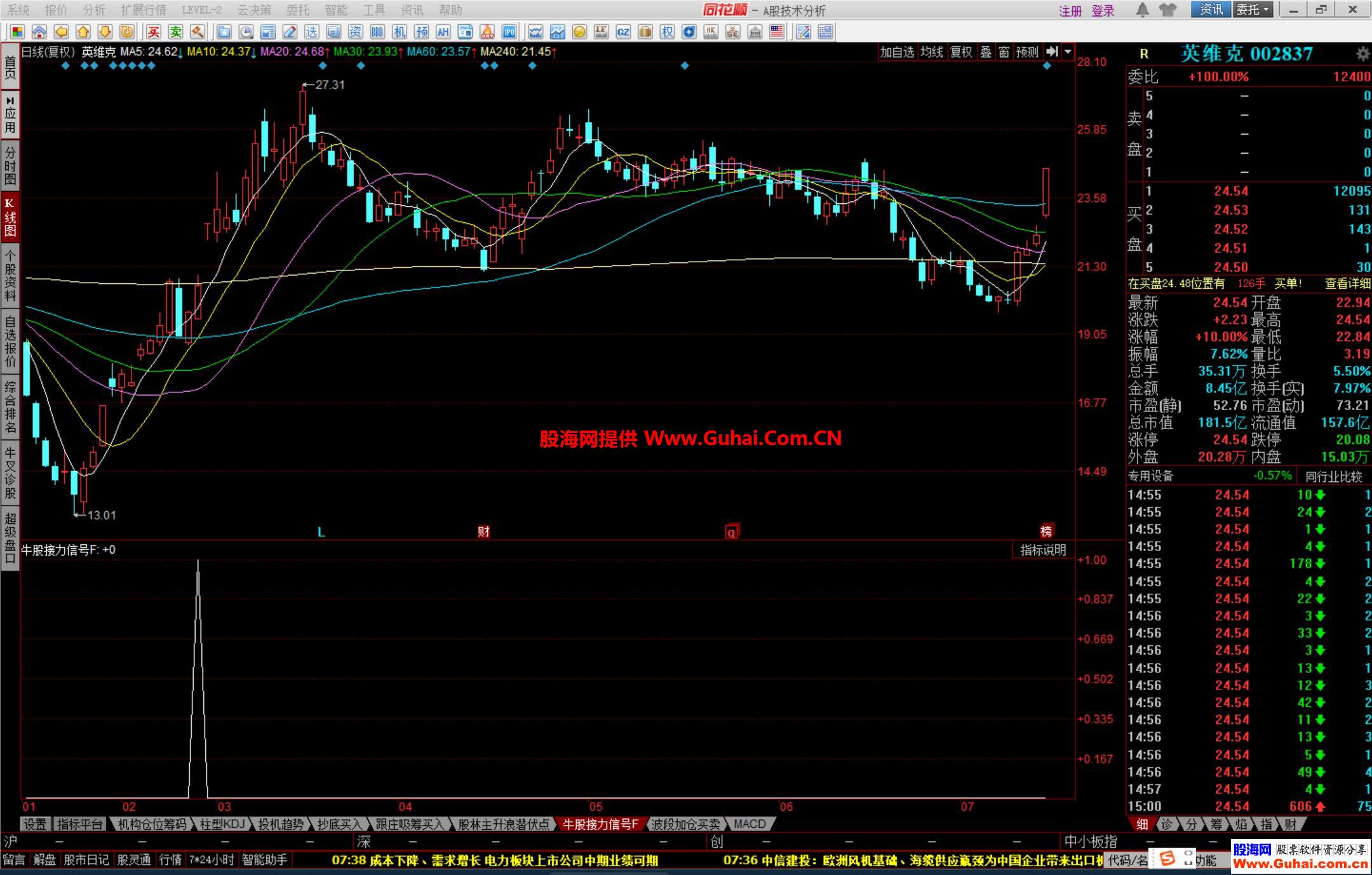The image size is (1372, 875).
Task: Click the red 买 (buy) toolbar icon
Action: tap(154, 32)
